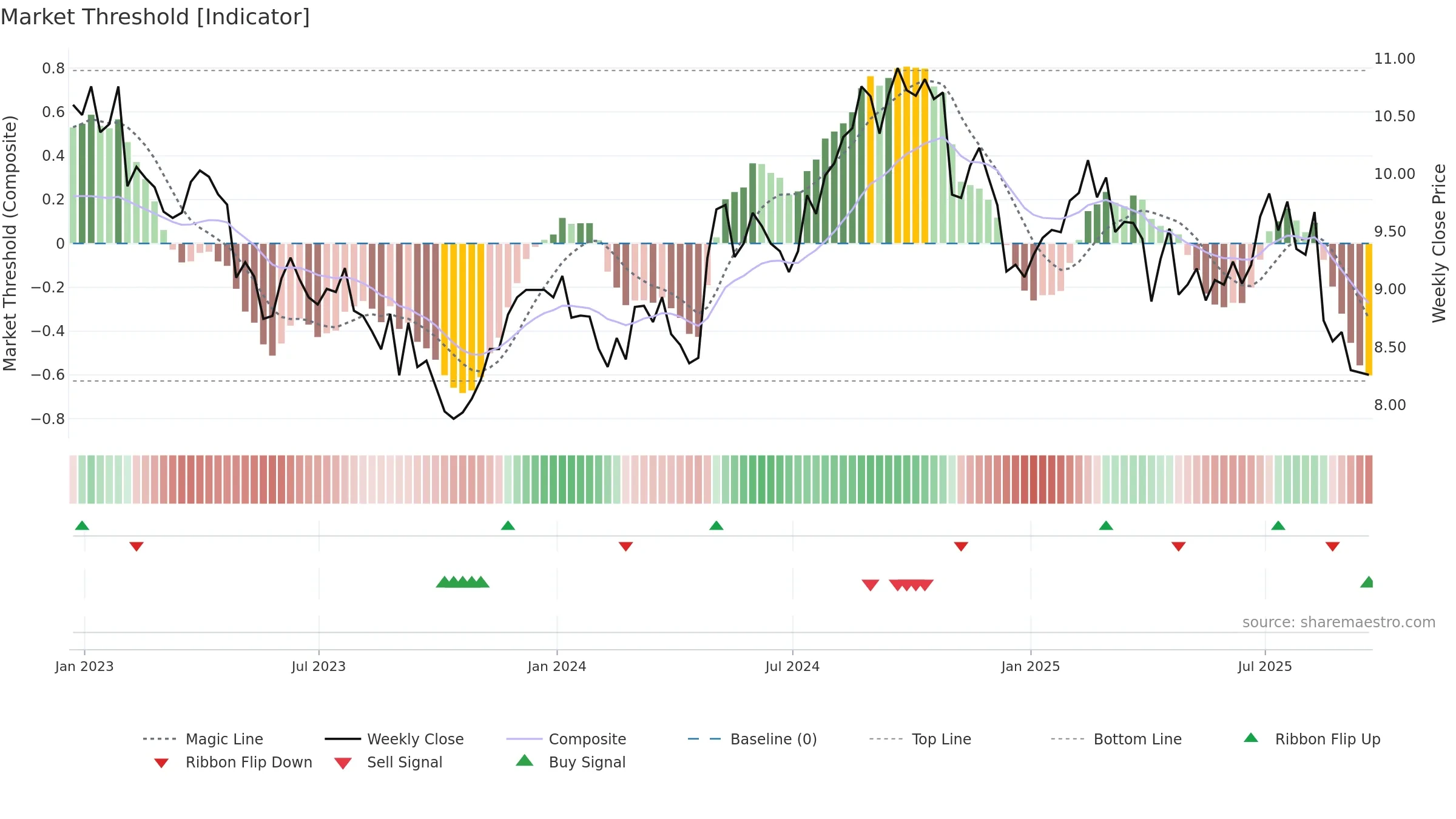
Task: Toggle the Magic Line legend entry
Action: pos(203,739)
